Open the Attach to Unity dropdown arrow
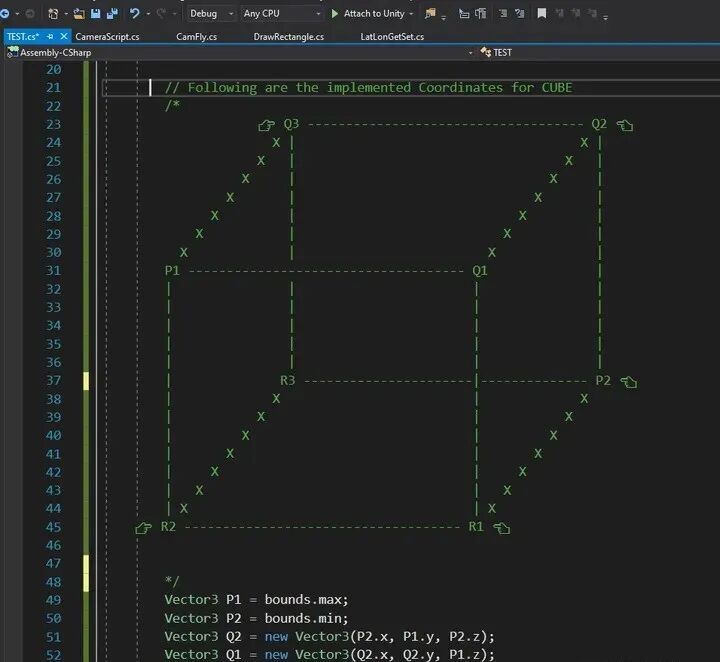The width and height of the screenshot is (720, 662). [411, 14]
